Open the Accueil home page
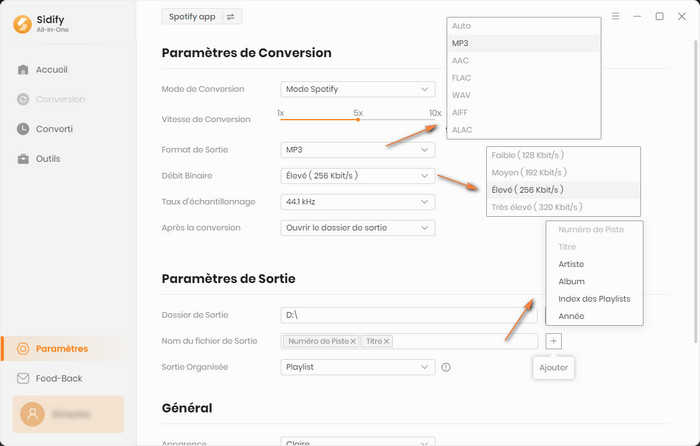 51,70
